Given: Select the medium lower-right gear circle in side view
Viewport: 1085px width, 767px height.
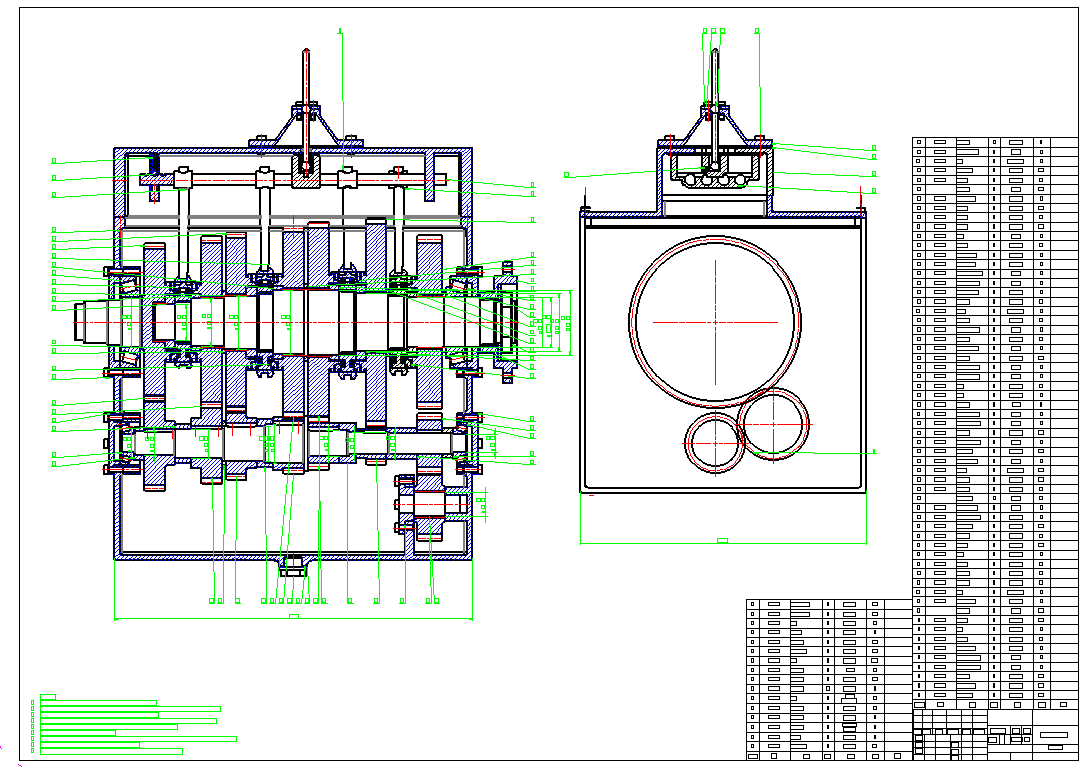Looking at the screenshot, I should (x=774, y=424).
